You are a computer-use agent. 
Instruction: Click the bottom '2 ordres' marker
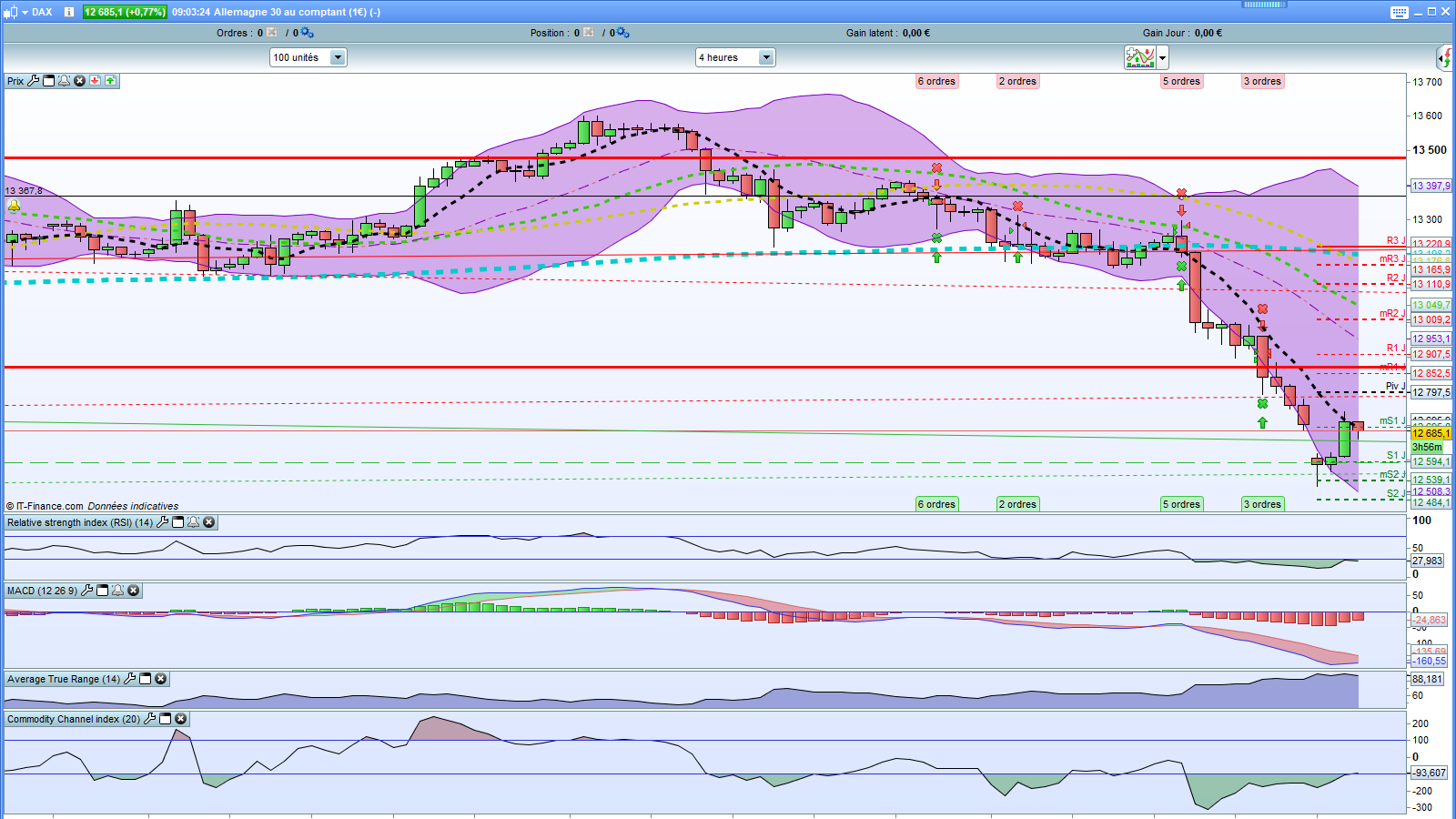1017,504
